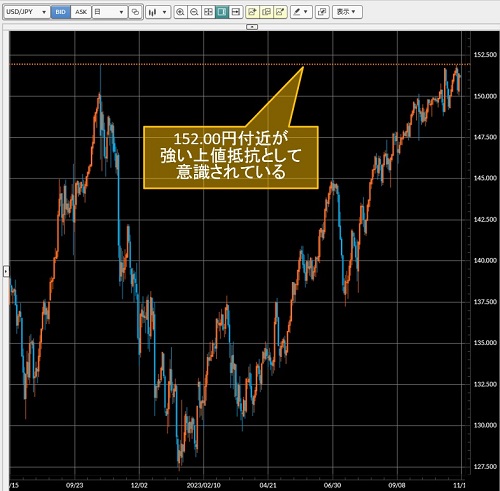Open the 表示 display menu
This screenshot has width=500, height=491.
347,12
